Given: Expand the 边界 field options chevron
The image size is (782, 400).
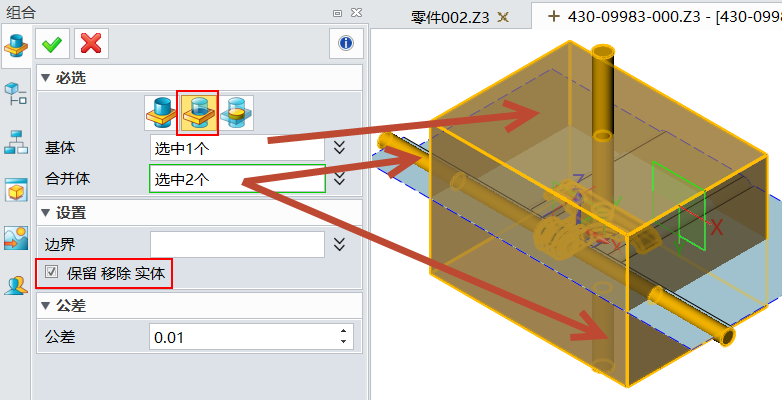Looking at the screenshot, I should click(340, 243).
